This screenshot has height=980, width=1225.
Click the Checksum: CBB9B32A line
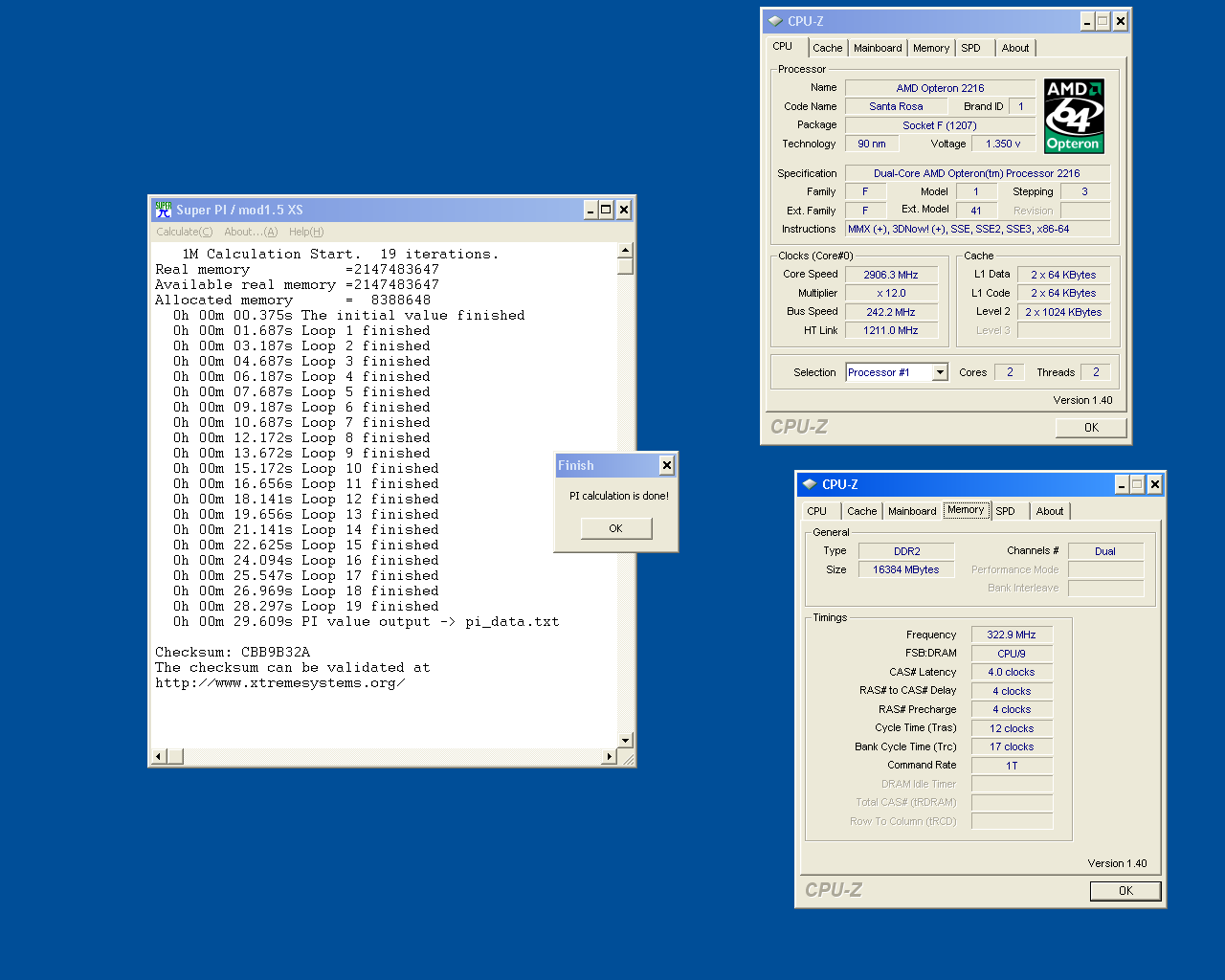pyautogui.click(x=233, y=652)
